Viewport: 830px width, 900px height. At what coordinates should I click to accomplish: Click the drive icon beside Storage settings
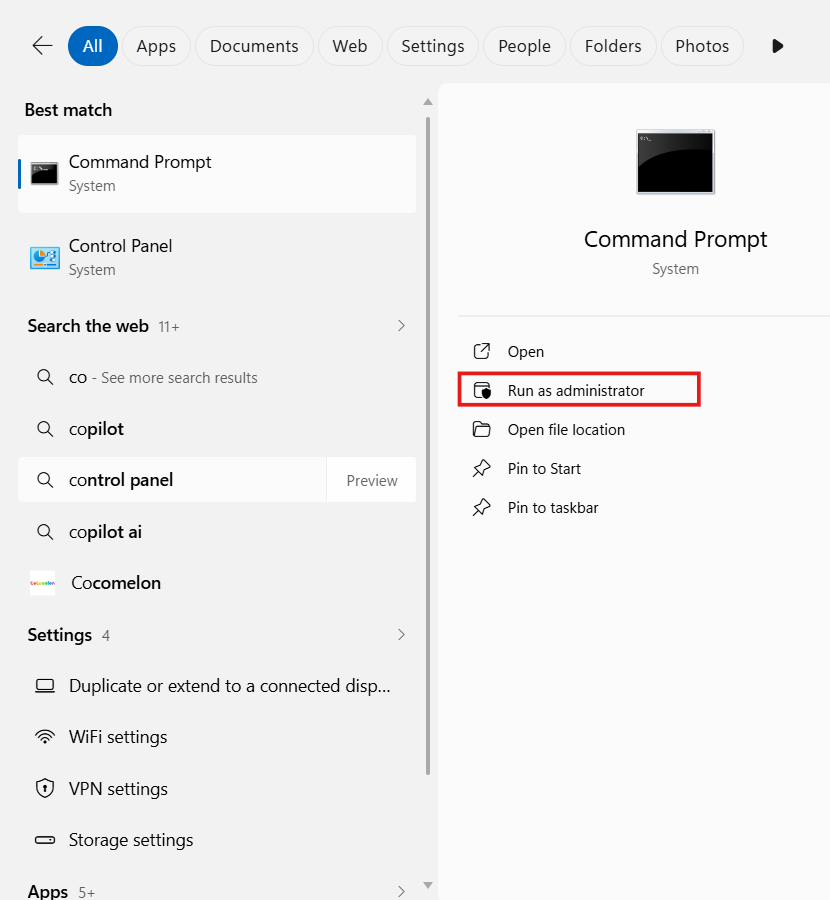pyautogui.click(x=45, y=840)
